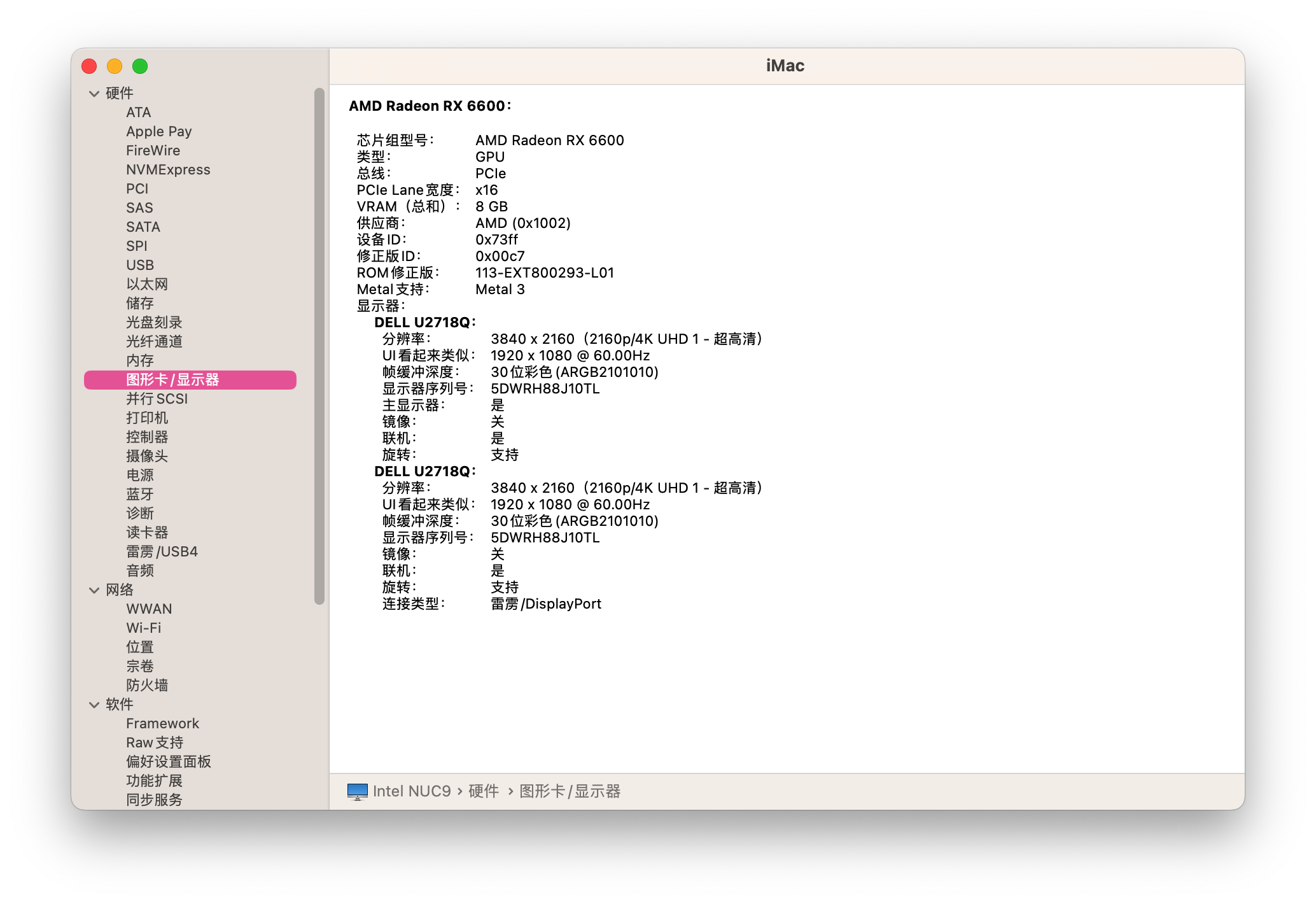Open the 内存 memory section
This screenshot has width=1316, height=904.
(140, 361)
